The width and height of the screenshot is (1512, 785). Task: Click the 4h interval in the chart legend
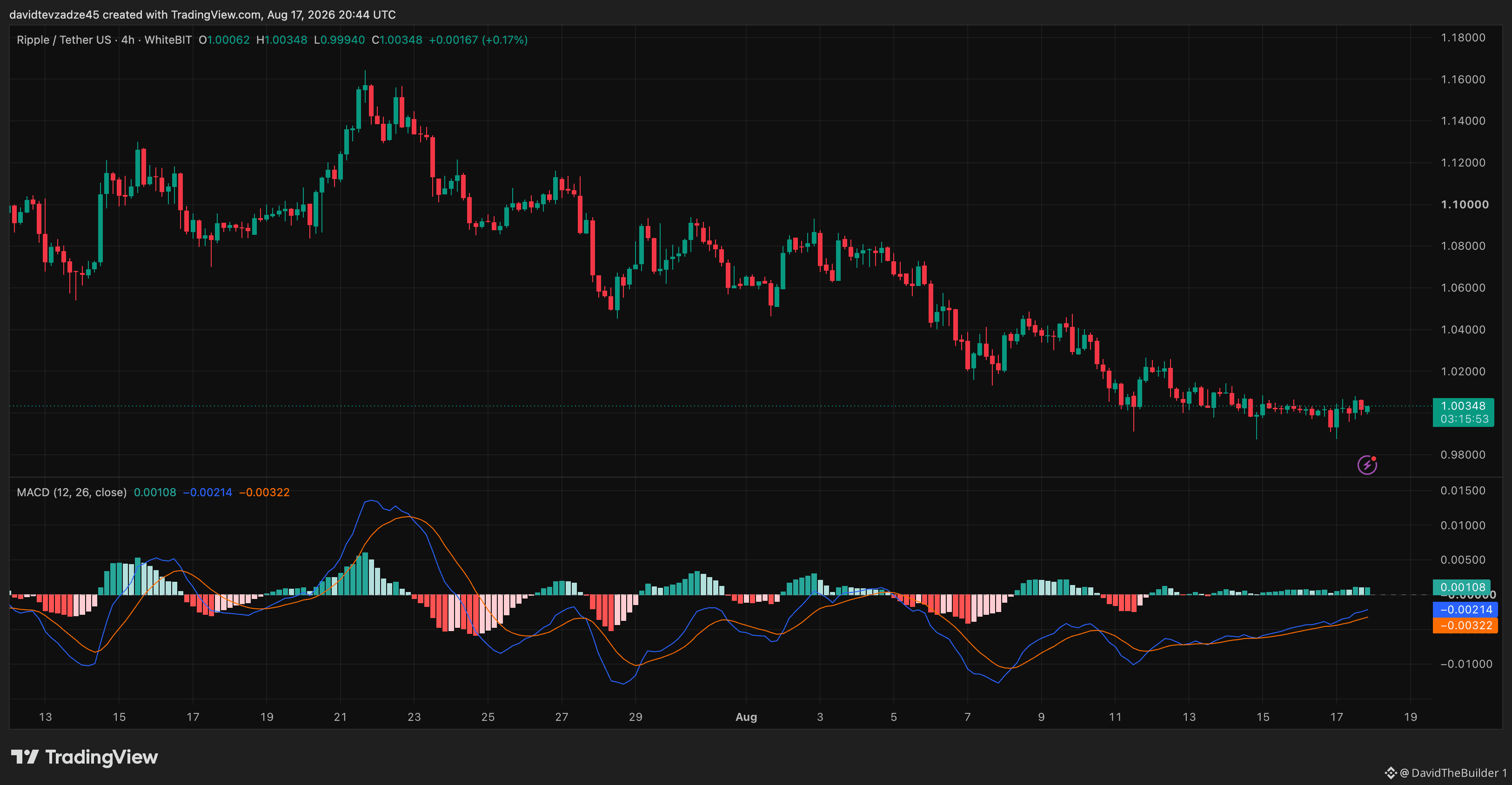(128, 40)
